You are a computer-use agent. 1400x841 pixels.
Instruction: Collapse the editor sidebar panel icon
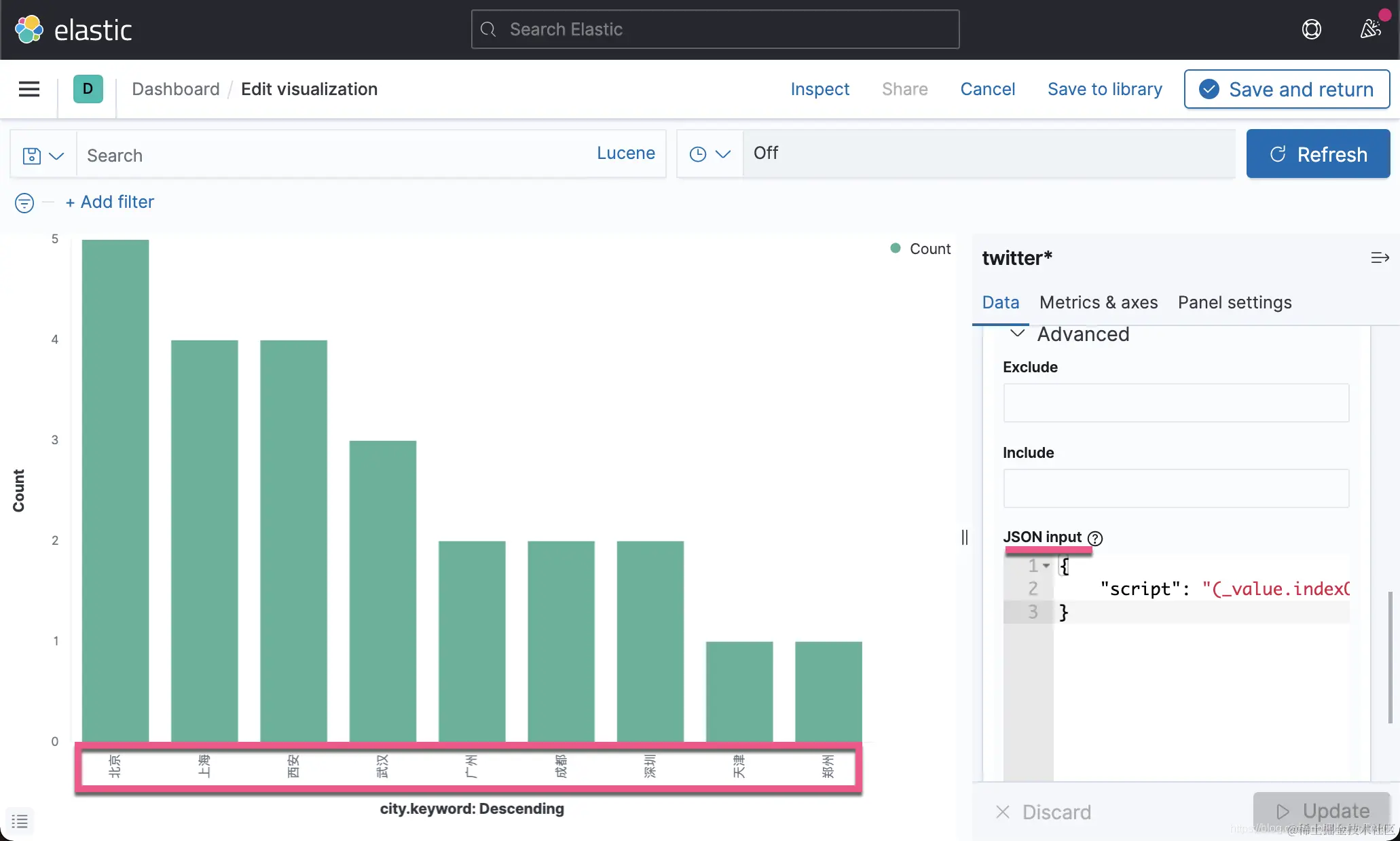tap(1380, 258)
